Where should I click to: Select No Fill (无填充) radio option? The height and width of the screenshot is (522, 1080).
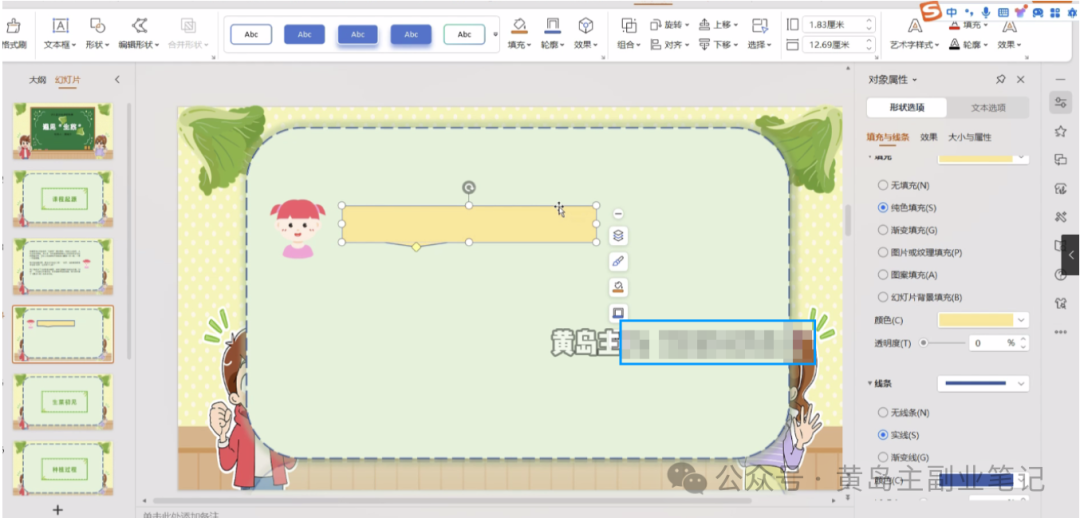click(882, 185)
